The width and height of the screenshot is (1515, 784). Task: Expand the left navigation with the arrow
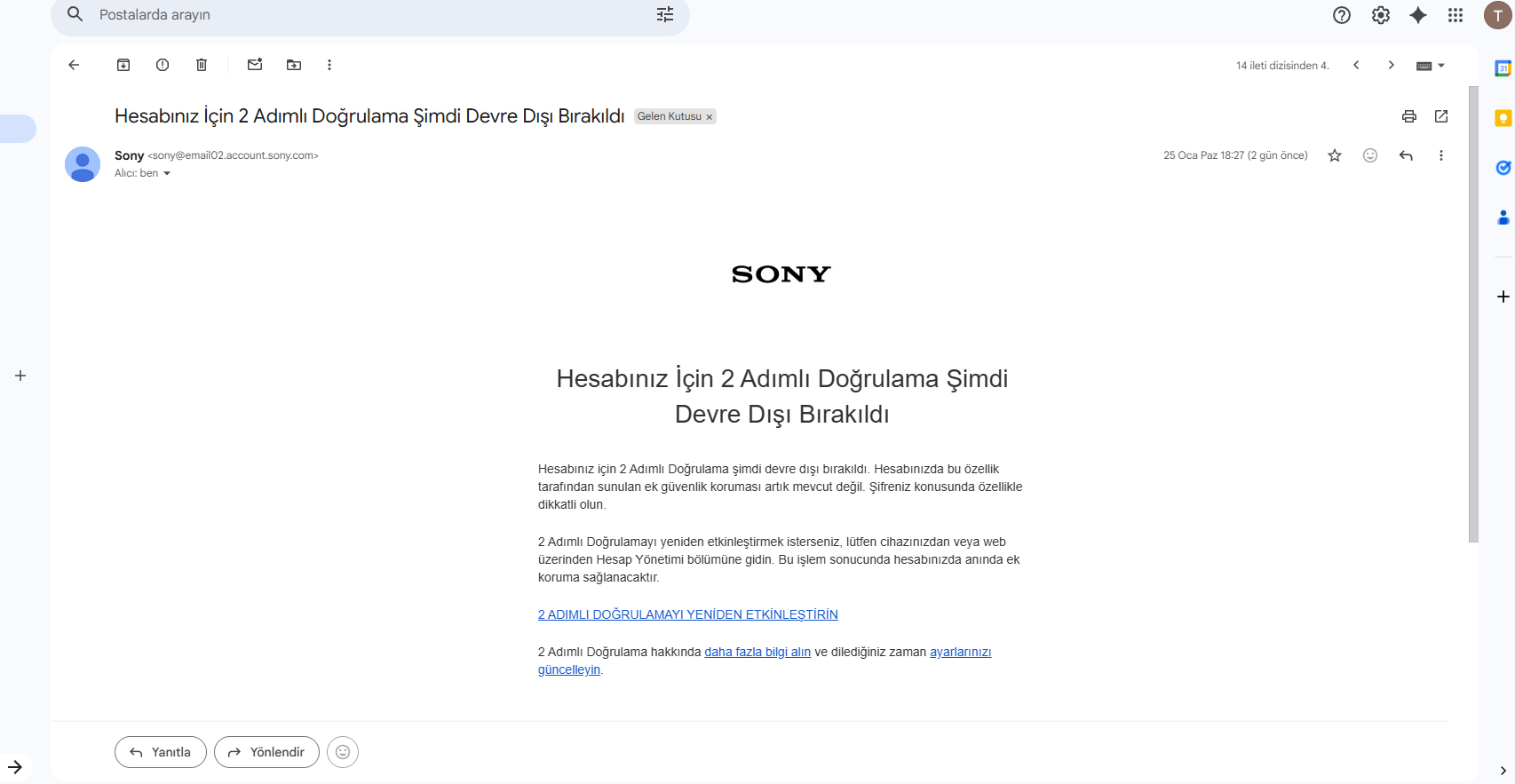(15, 767)
